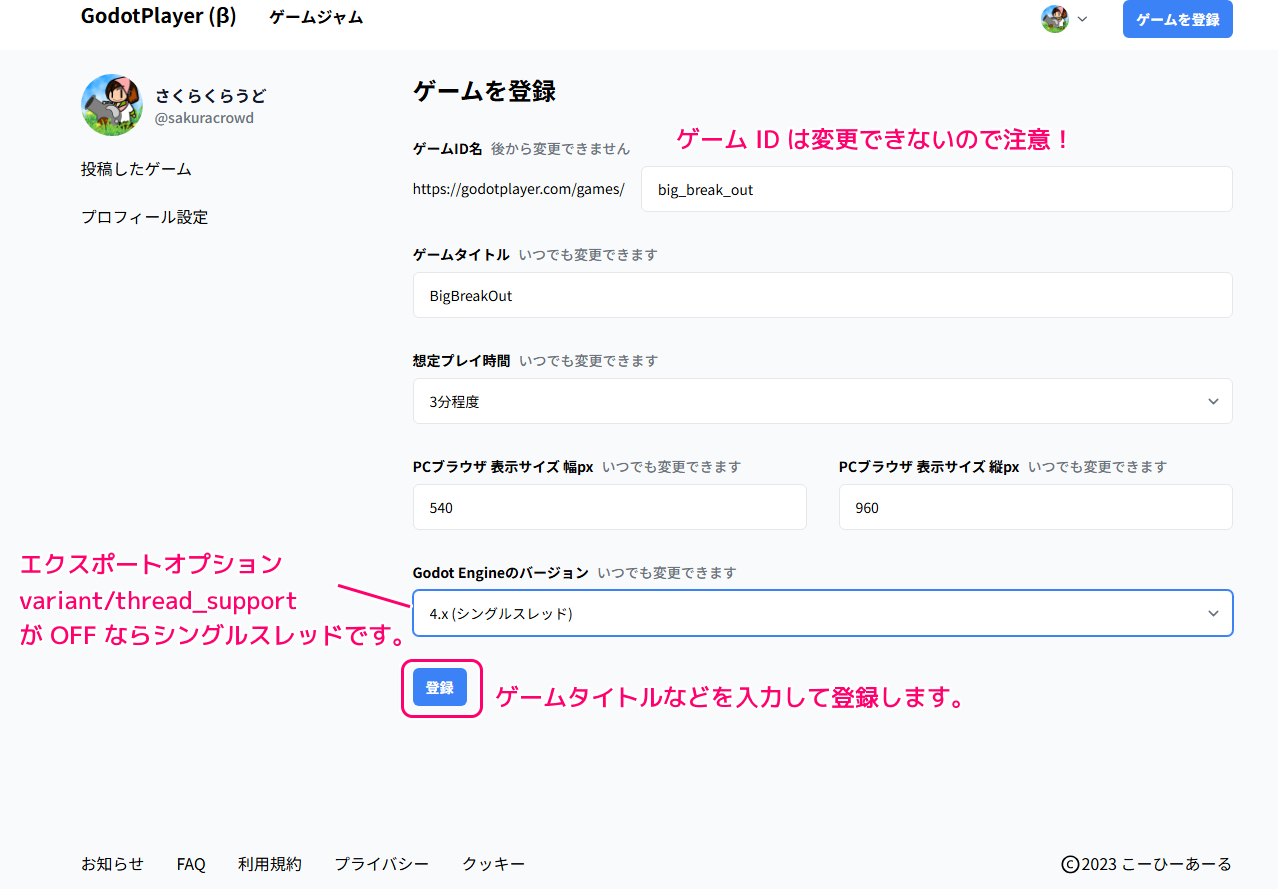Viewport: 1278px width, 889px height.
Task: Click the ゲームを登録 header button
Action: point(1177,19)
